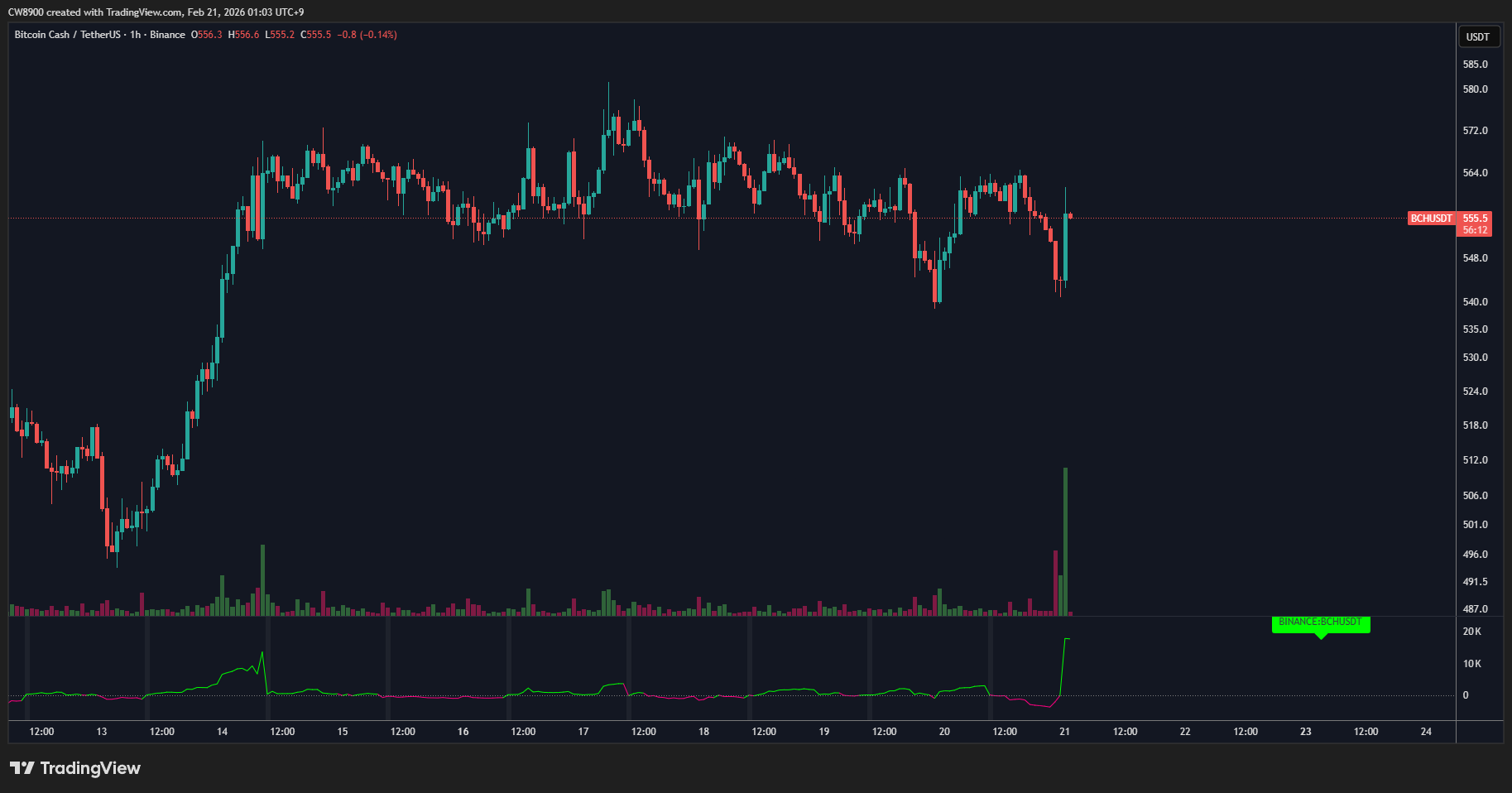Click the 530.0 price axis label

(1475, 358)
